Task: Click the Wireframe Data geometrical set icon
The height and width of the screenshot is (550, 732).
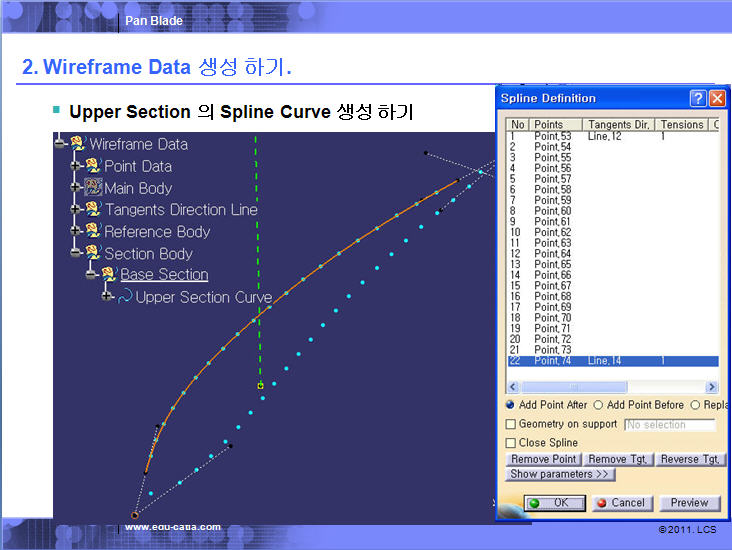Action: [77, 145]
